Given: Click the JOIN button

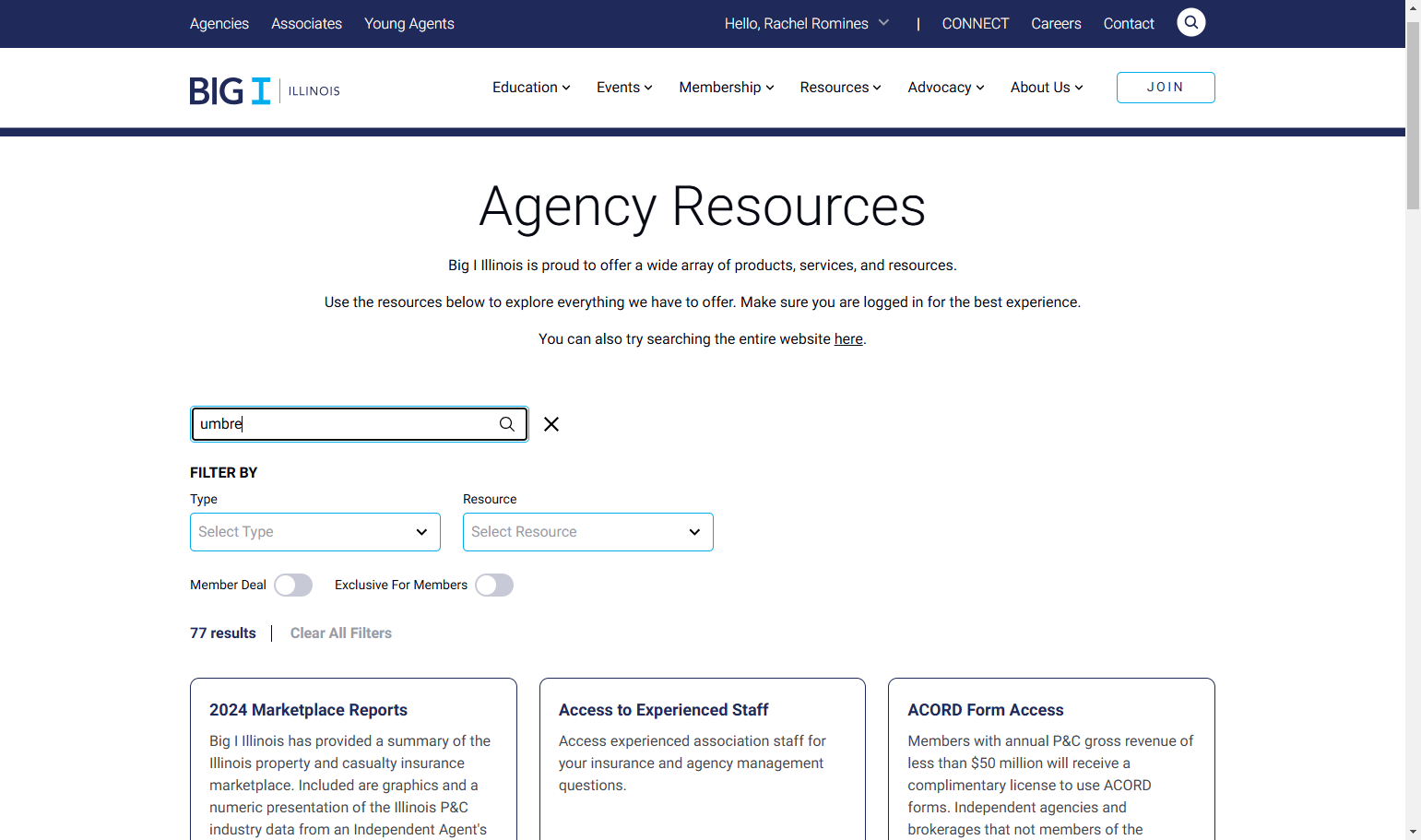Looking at the screenshot, I should pos(1166,88).
